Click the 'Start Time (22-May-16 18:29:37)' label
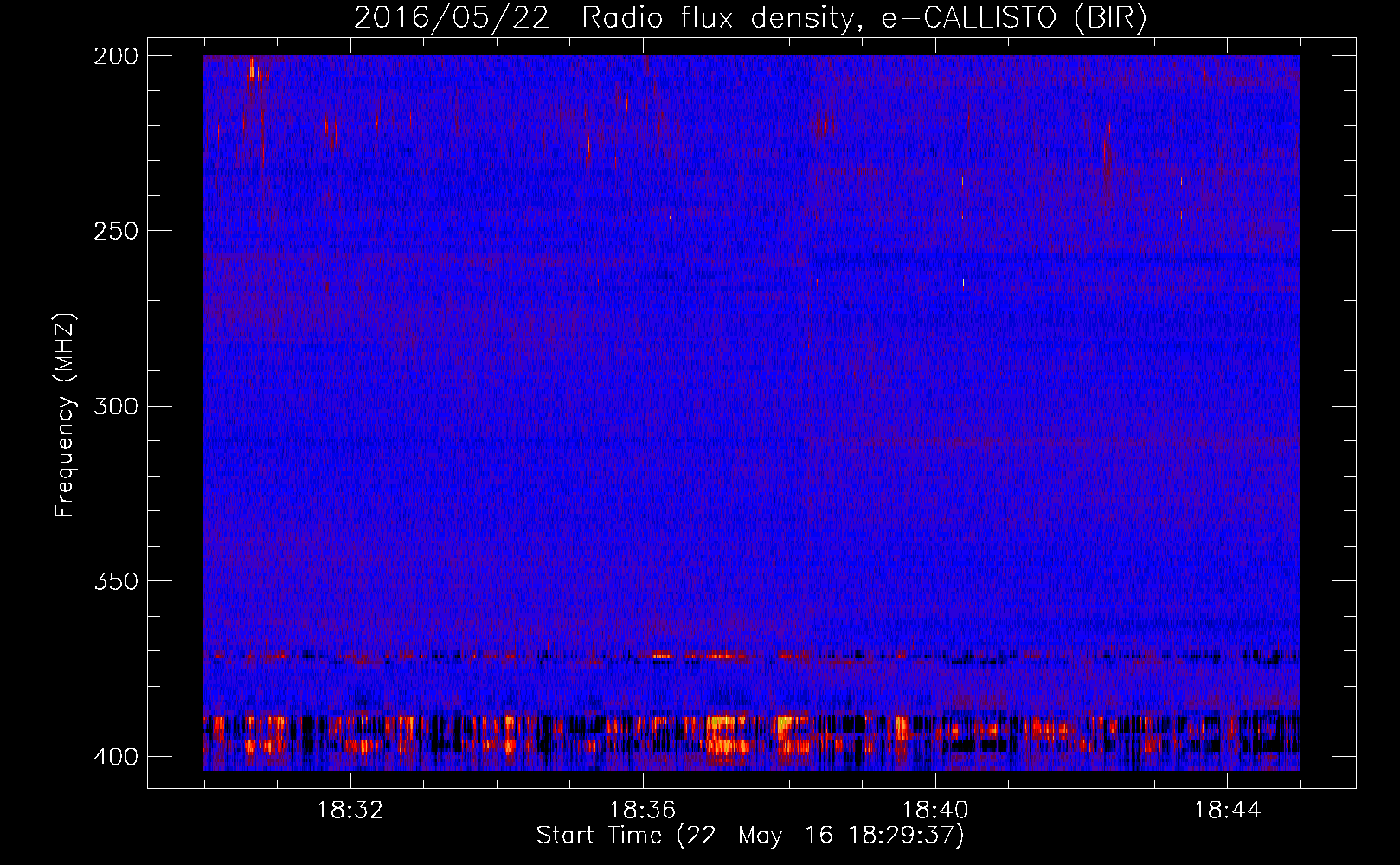Viewport: 1400px width, 865px height. (x=750, y=836)
